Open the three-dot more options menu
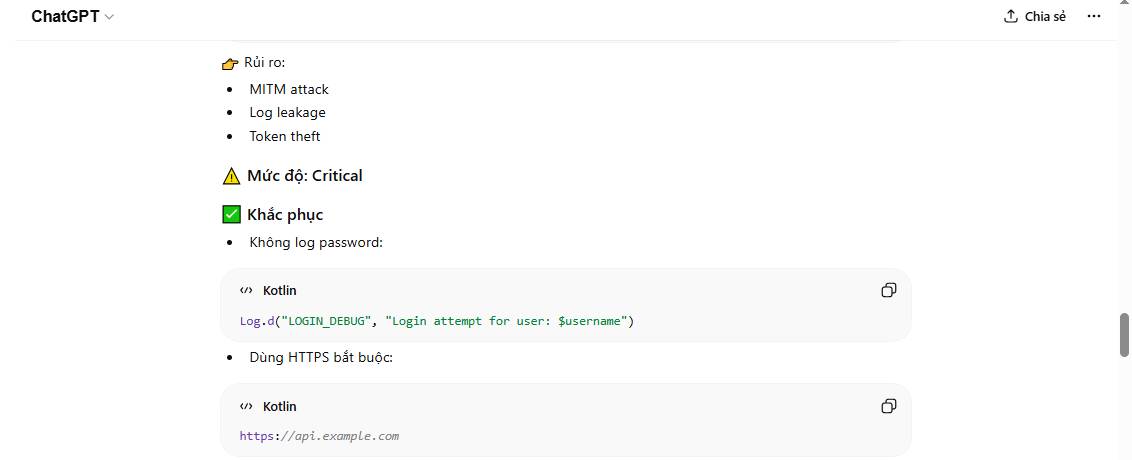1132x460 pixels. tap(1094, 17)
